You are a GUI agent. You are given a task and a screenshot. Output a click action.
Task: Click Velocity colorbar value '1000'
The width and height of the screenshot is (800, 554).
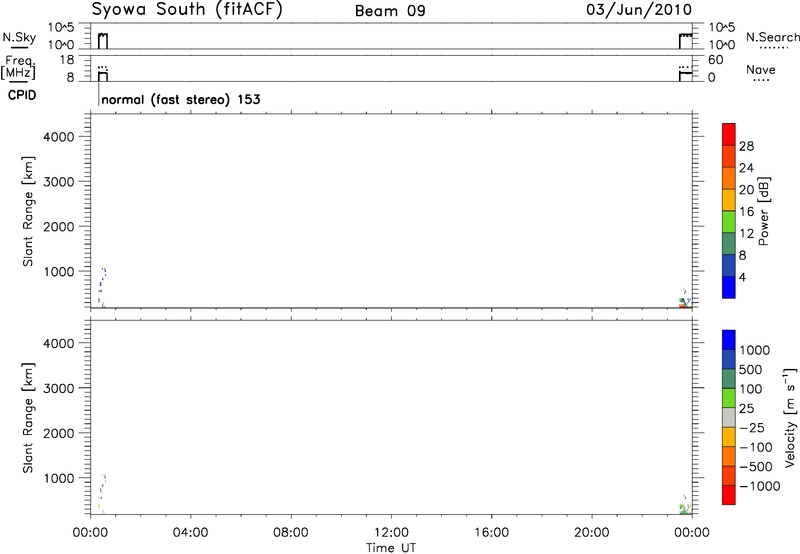click(755, 350)
